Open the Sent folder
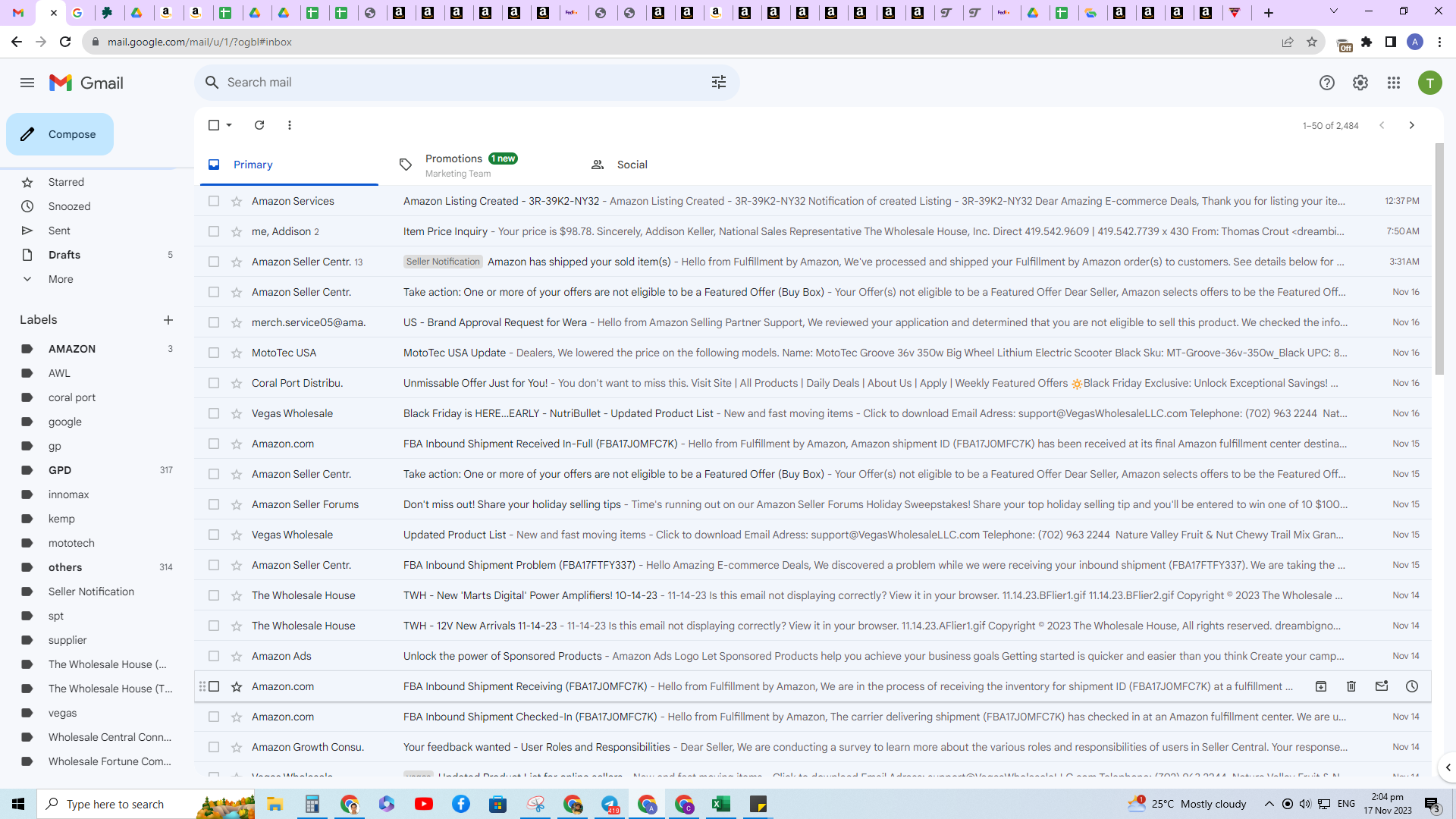 tap(59, 231)
